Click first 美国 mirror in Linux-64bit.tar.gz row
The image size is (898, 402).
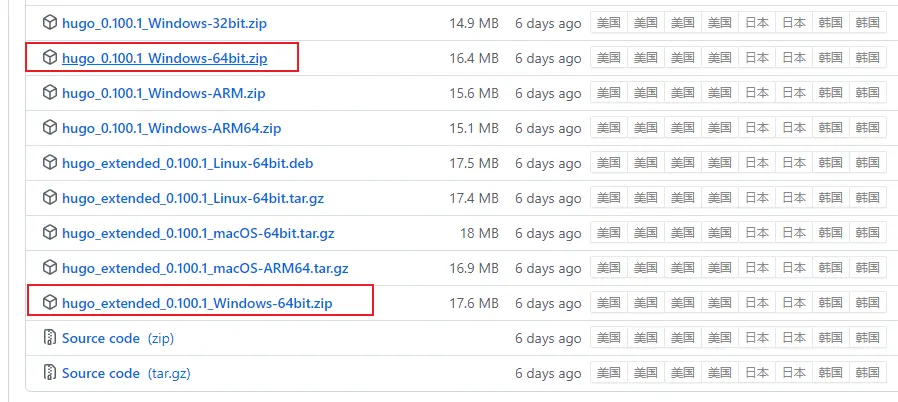pos(609,198)
